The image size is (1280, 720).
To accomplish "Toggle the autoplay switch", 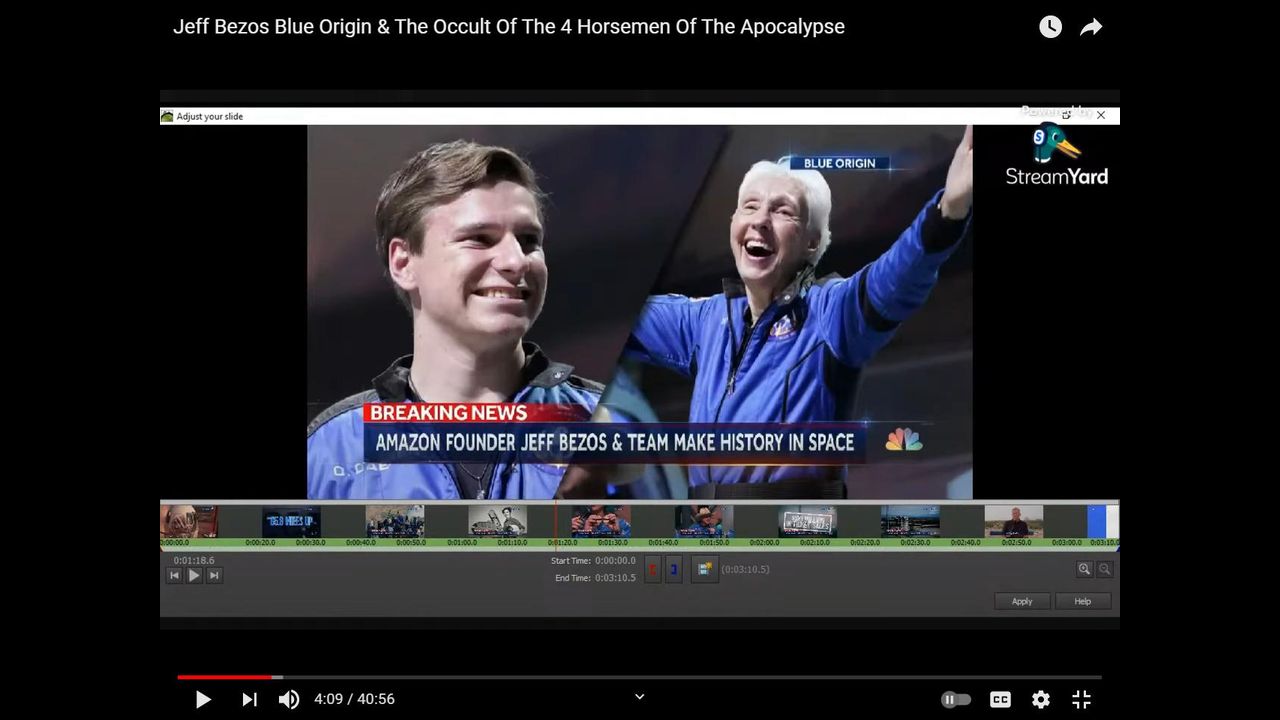I will (x=956, y=699).
